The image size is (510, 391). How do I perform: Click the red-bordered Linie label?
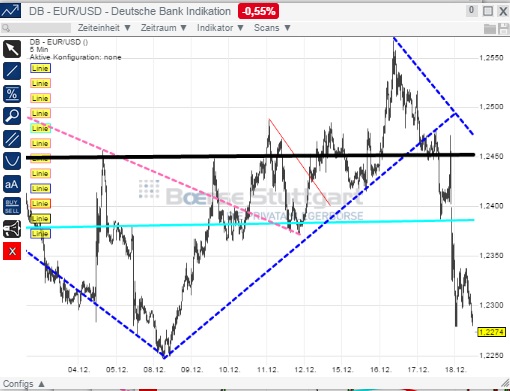[x=40, y=204]
